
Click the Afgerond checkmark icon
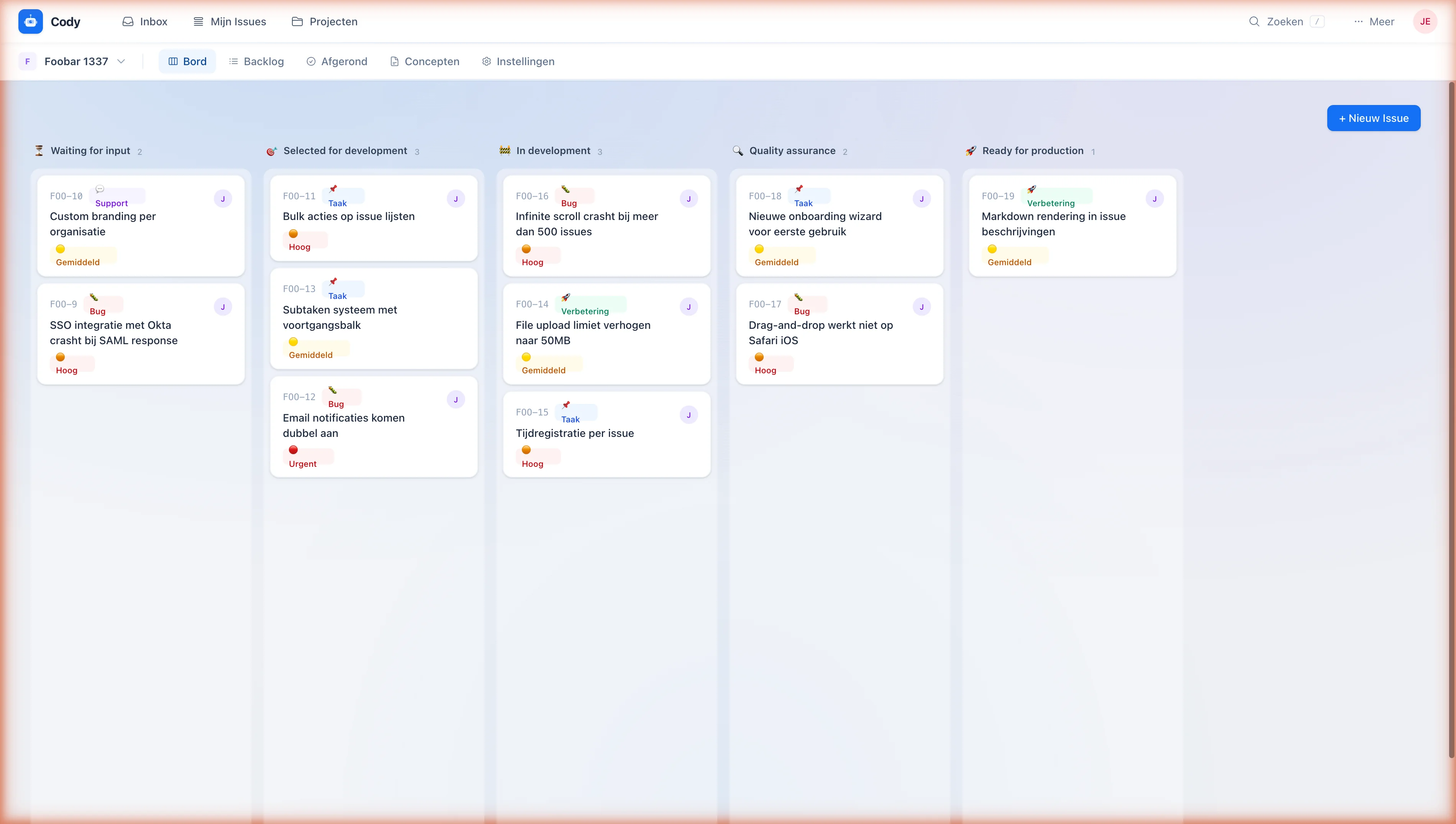[x=310, y=61]
